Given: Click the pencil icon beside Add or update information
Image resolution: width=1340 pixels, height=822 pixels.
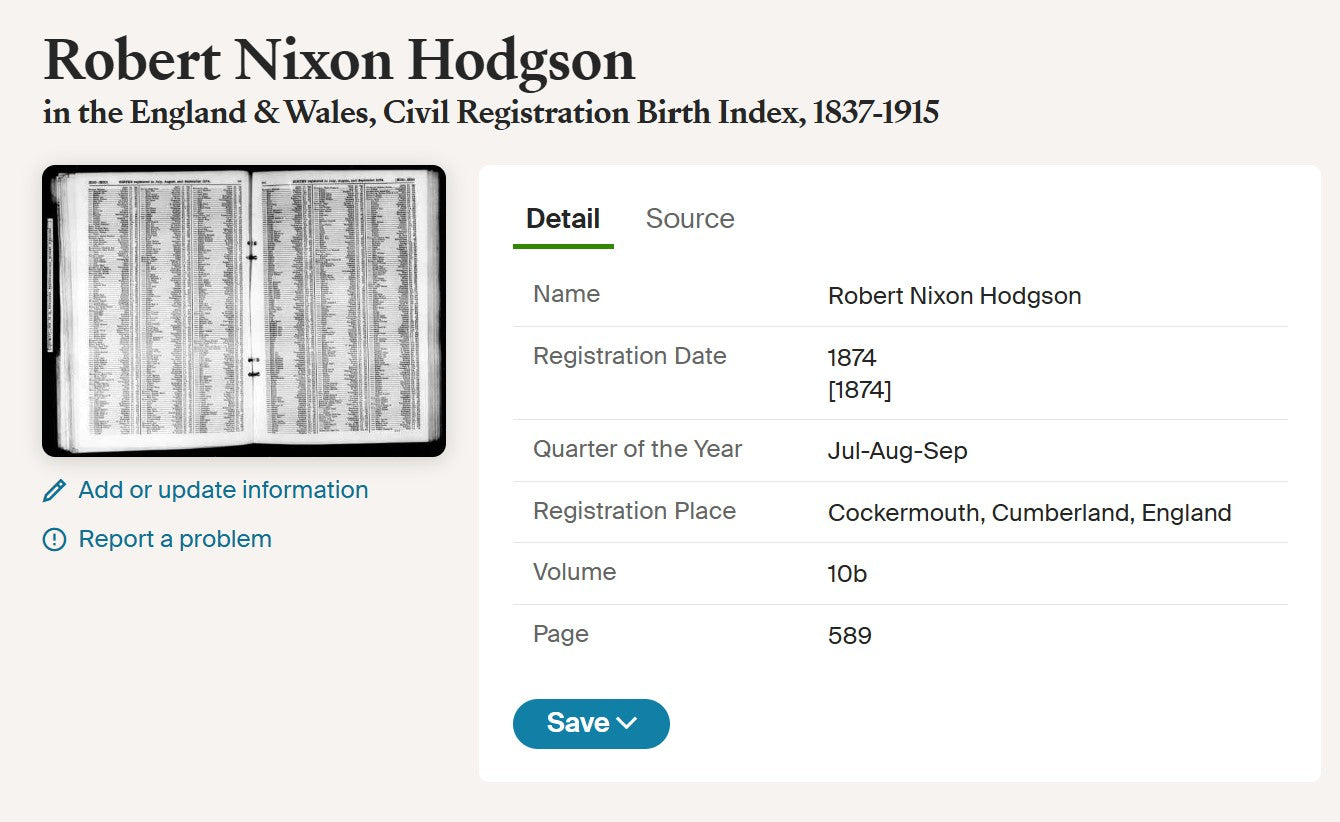Looking at the screenshot, I should 53,490.
